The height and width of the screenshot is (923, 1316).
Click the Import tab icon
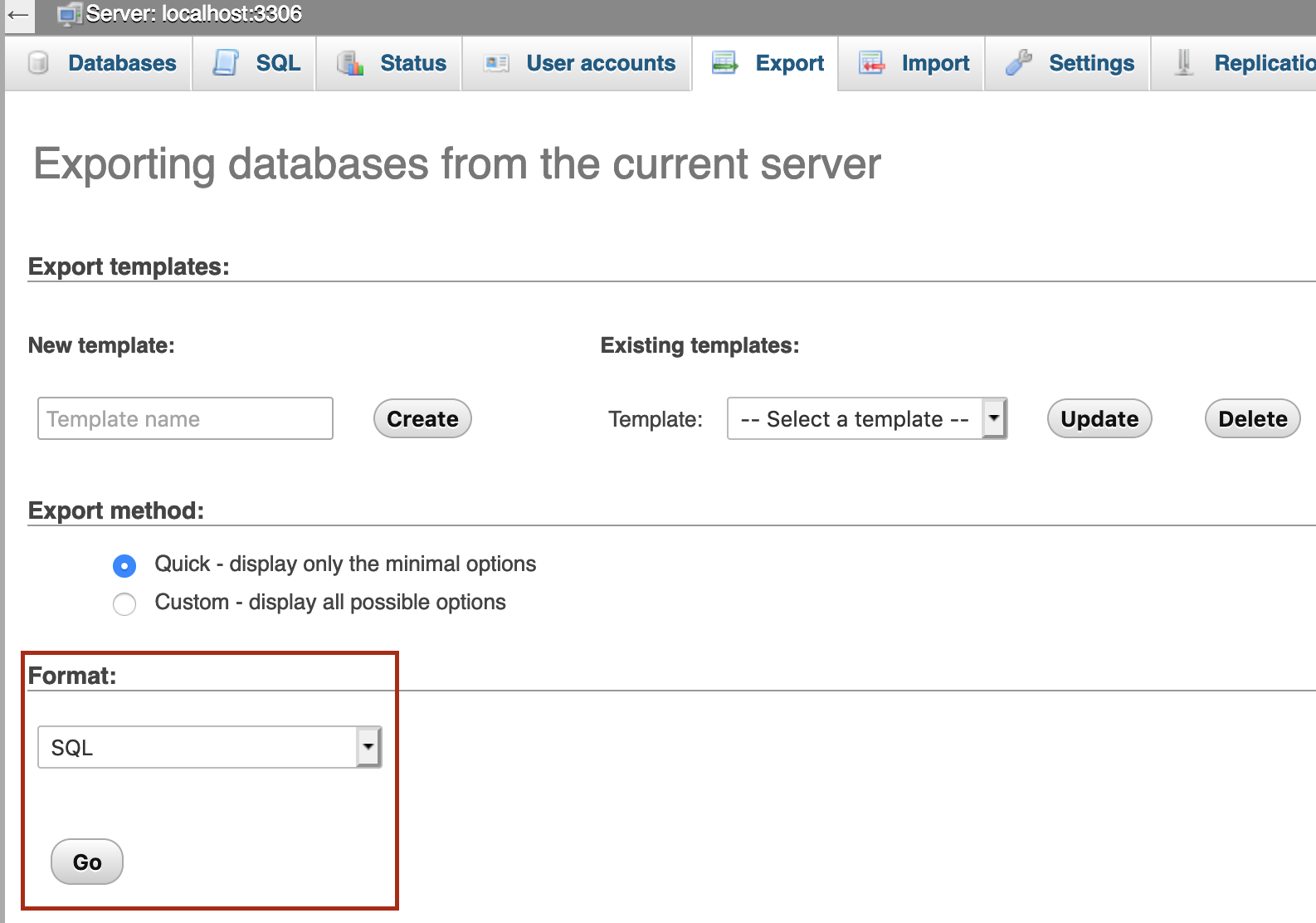[871, 63]
